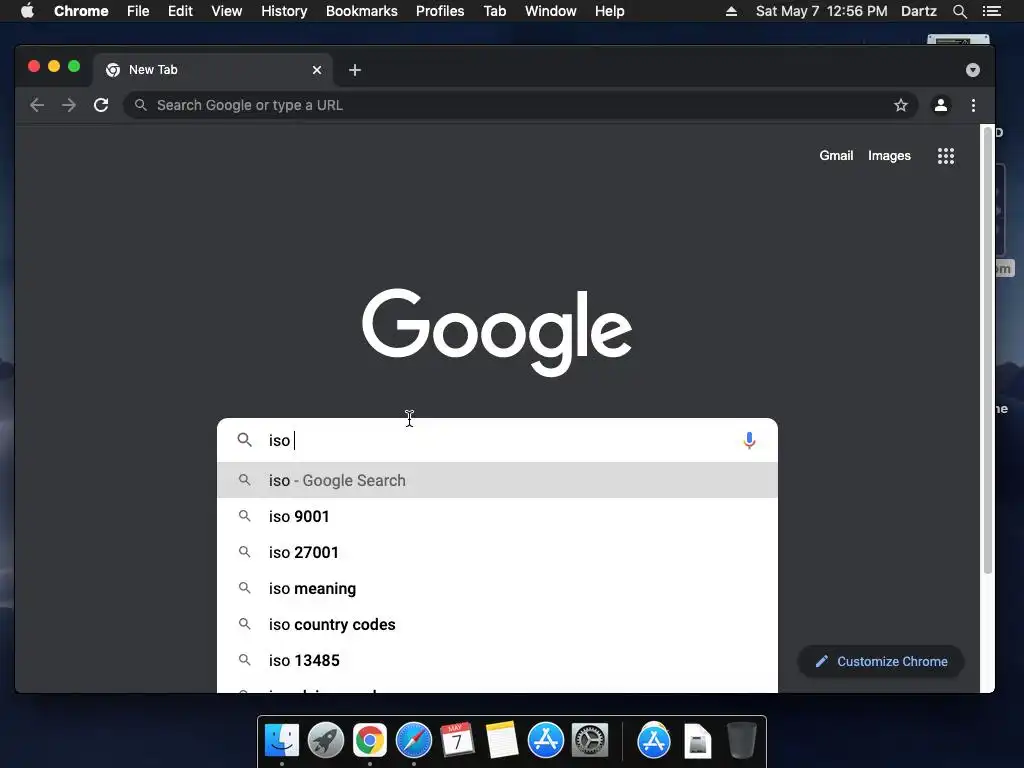This screenshot has height=768, width=1024.
Task: Open the Google apps grid
Action: 946,155
